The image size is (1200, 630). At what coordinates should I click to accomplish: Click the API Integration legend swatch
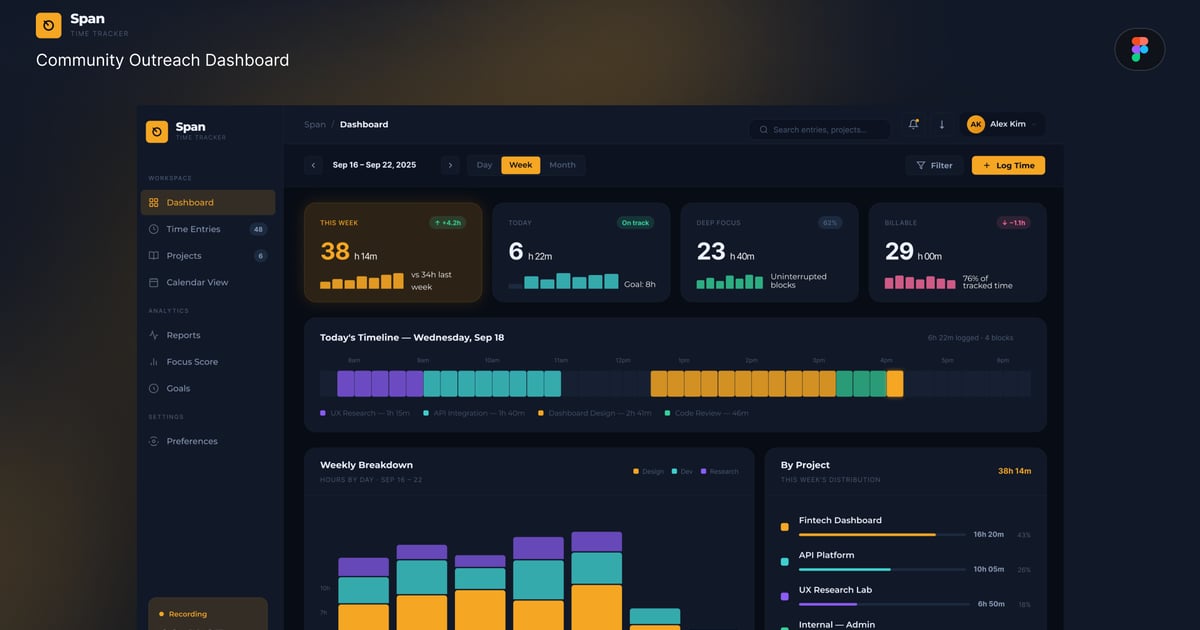click(427, 413)
